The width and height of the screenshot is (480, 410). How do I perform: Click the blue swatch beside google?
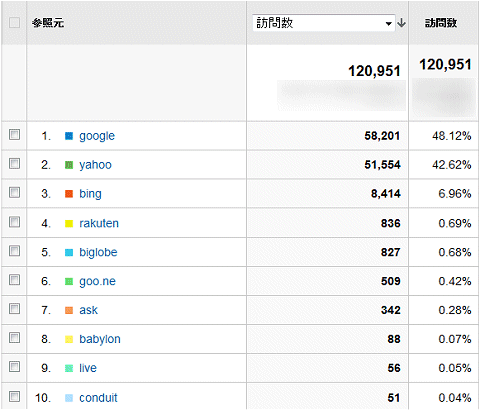69,136
